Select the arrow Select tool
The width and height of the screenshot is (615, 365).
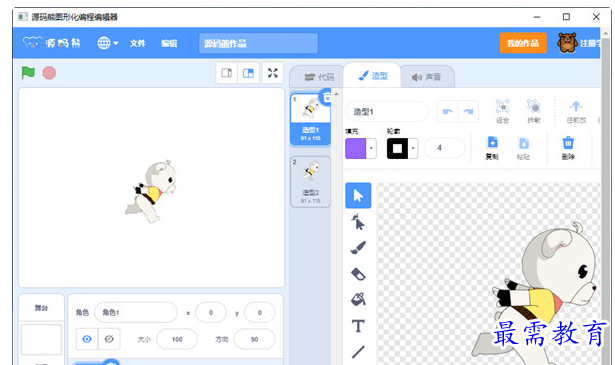(358, 195)
